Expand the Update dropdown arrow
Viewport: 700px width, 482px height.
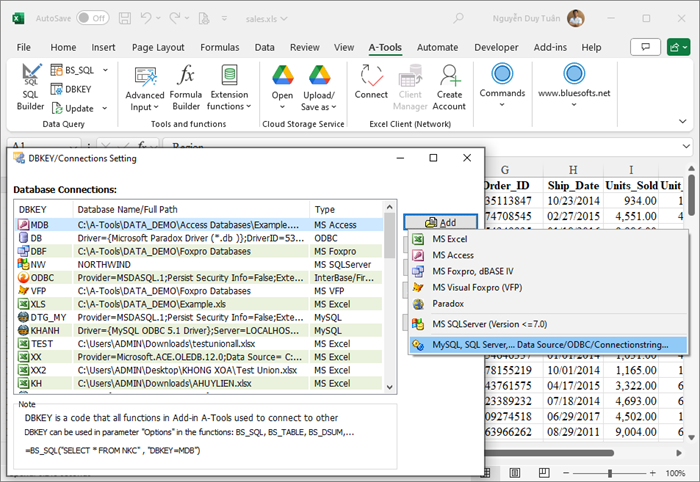click(104, 108)
